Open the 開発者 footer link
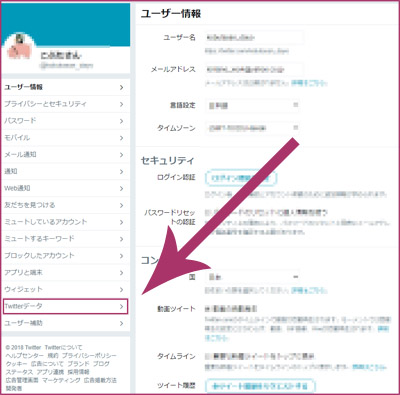Image resolution: width=400 pixels, height=395 pixels. [x=14, y=388]
